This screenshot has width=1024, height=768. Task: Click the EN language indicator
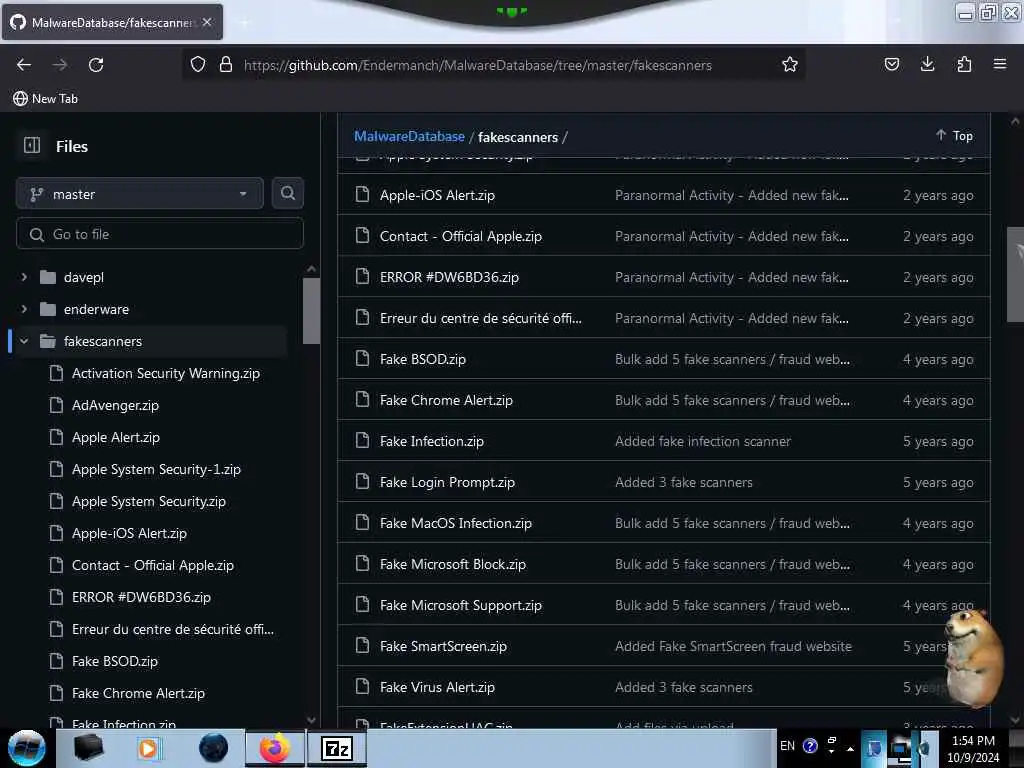[x=788, y=745]
